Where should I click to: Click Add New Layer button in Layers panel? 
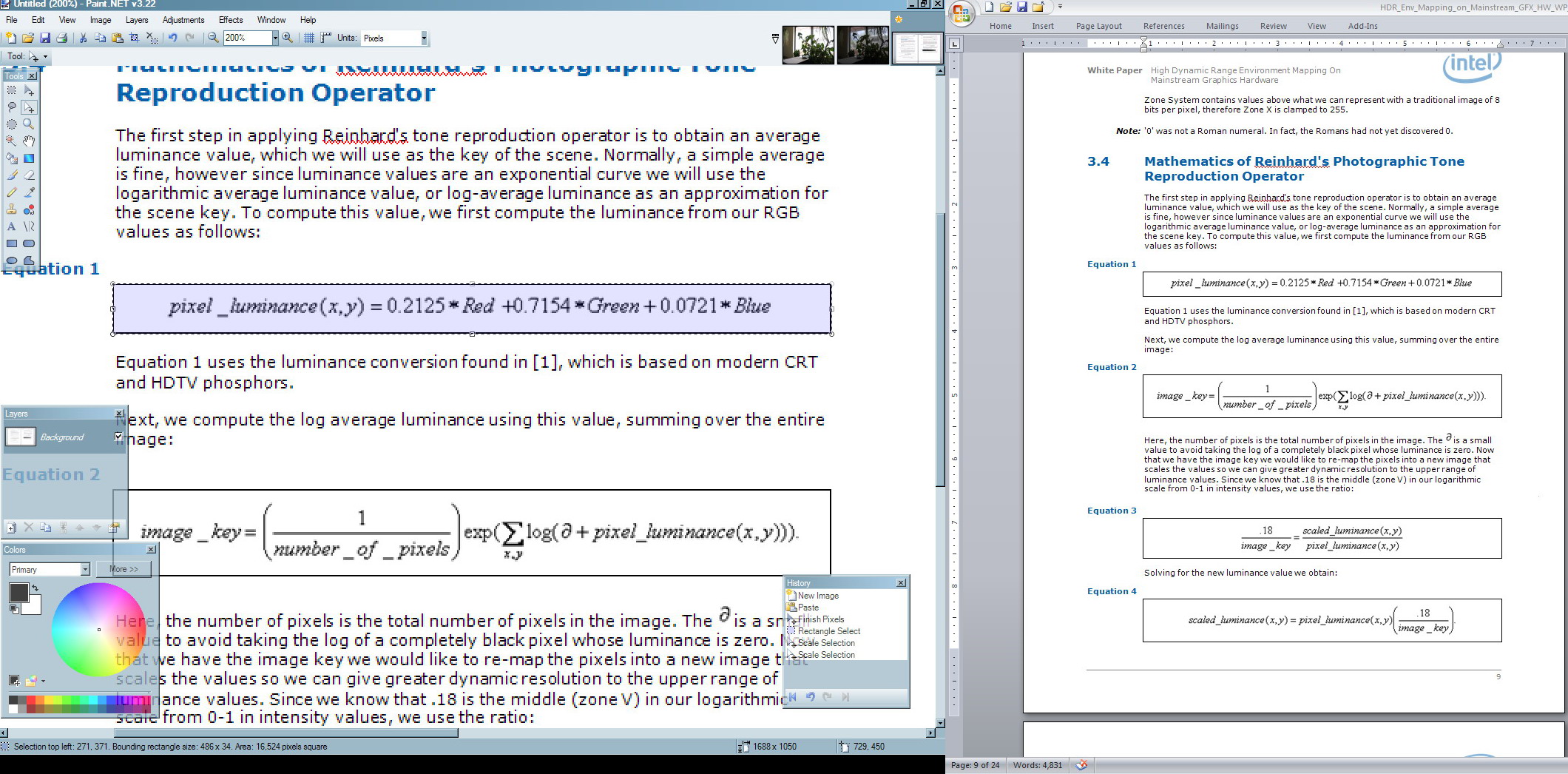[x=11, y=528]
